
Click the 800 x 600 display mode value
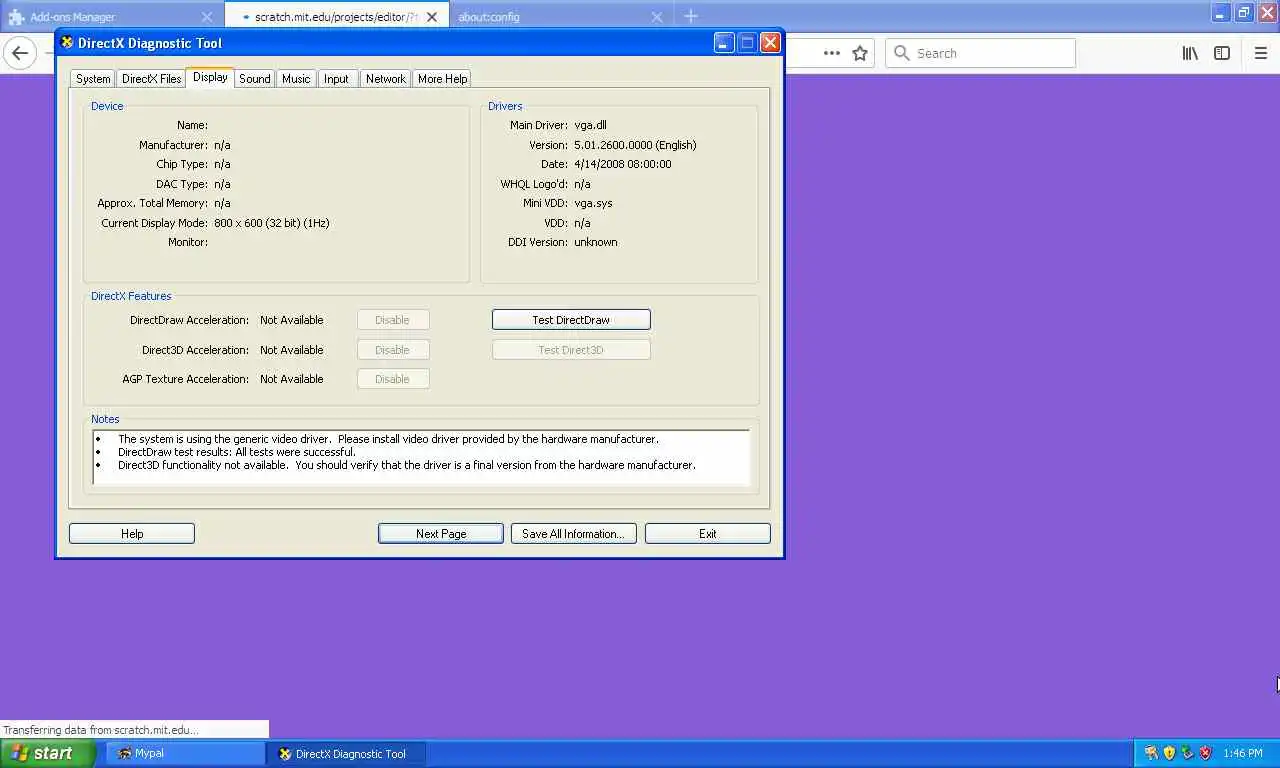click(x=271, y=223)
